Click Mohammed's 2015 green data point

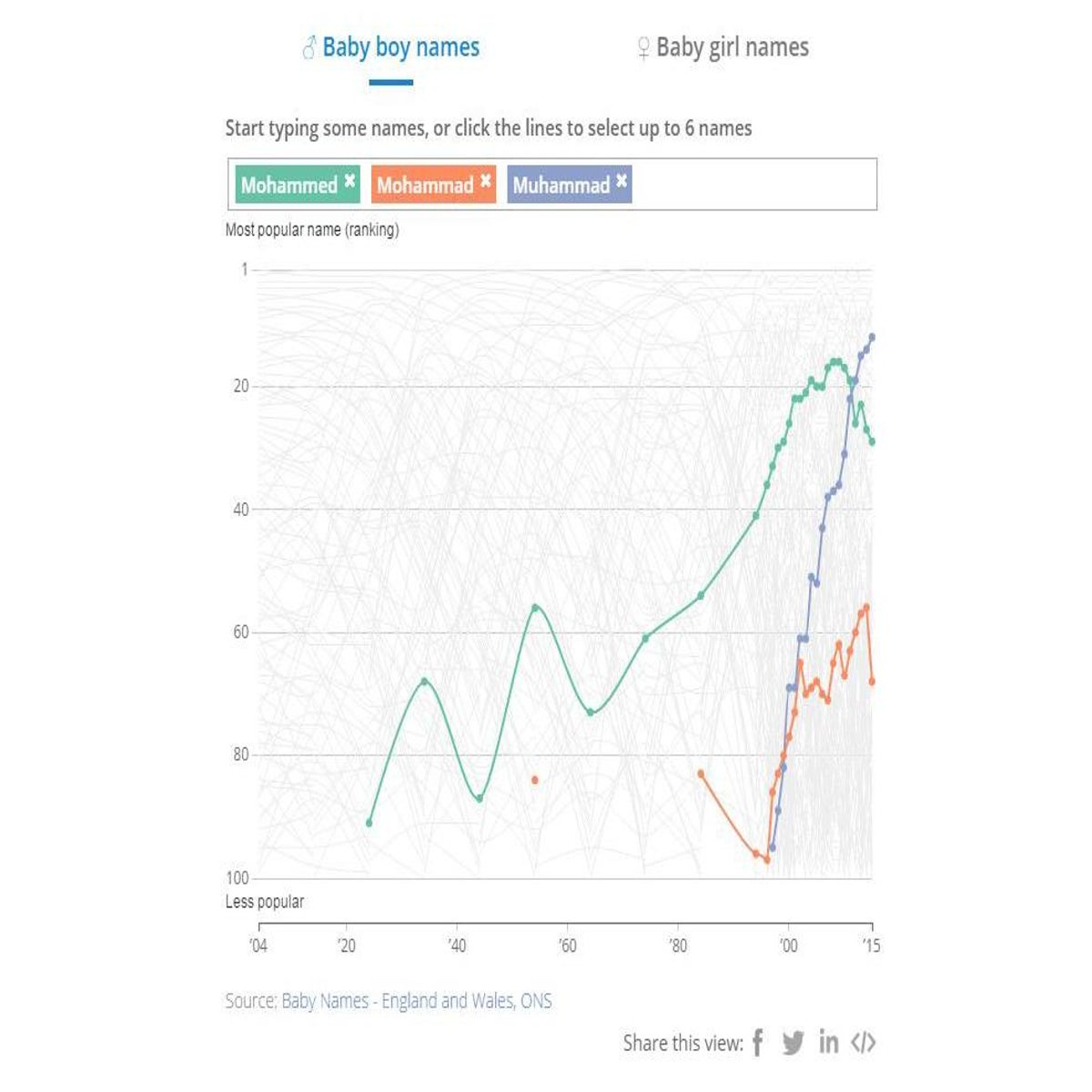872,441
